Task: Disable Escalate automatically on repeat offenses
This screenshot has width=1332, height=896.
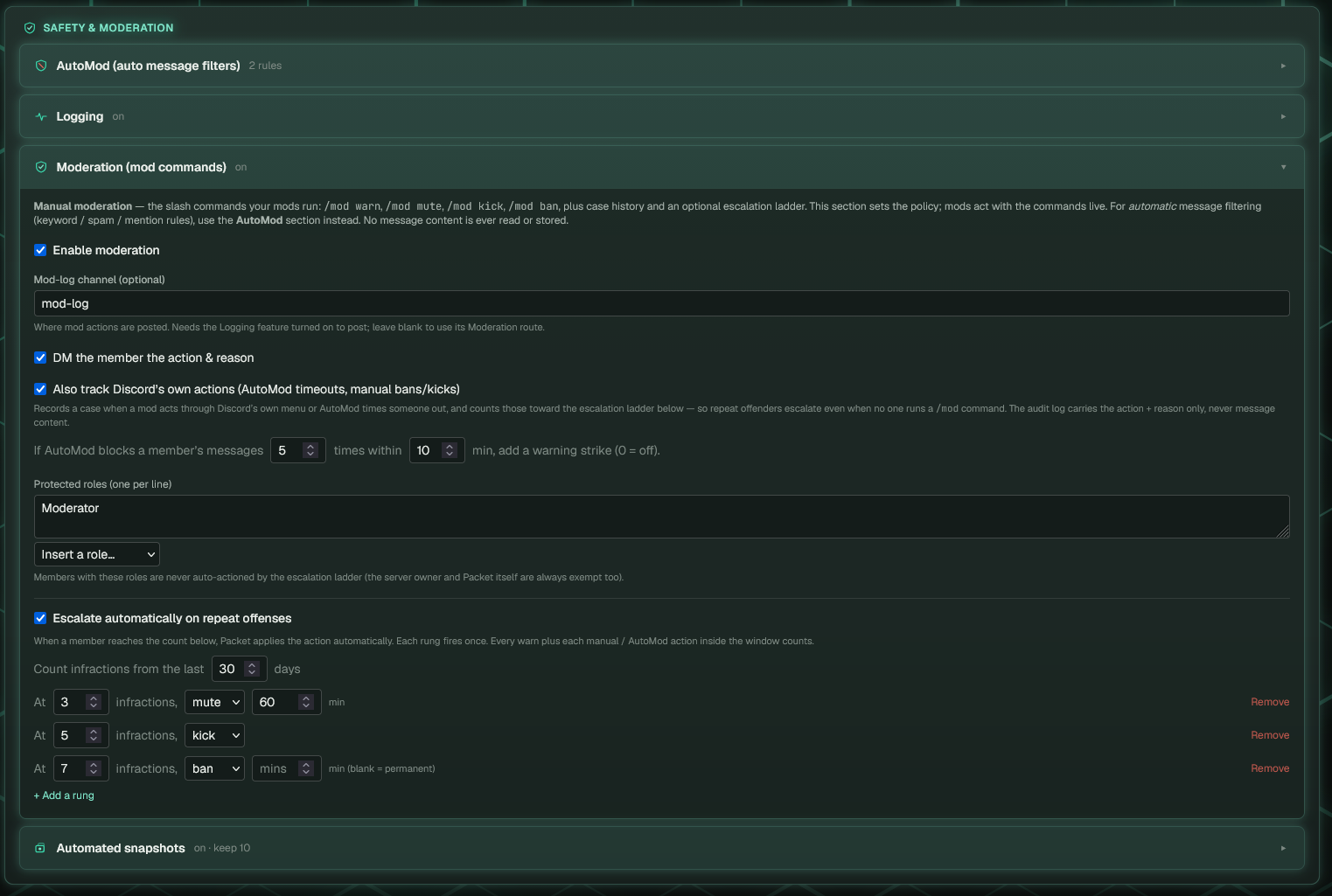Action: click(x=40, y=618)
